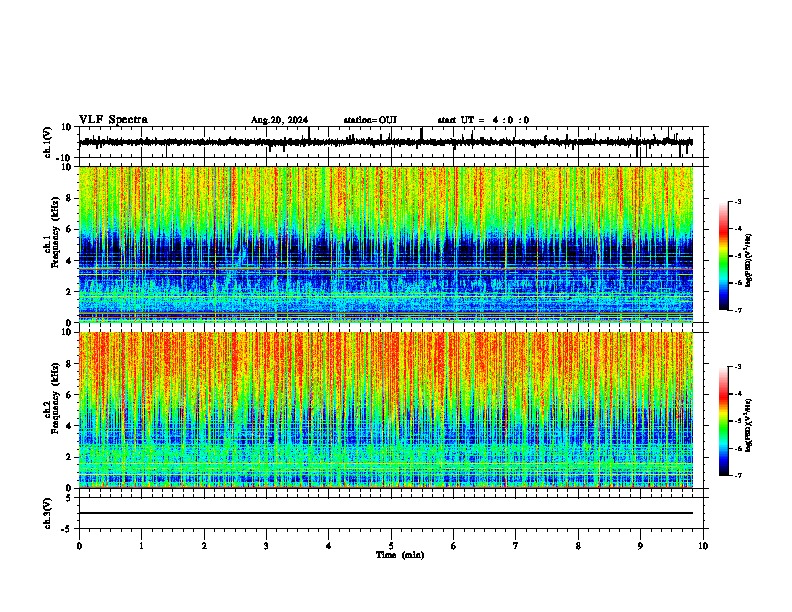Screen dimensions: 792x612
Task: Click time axis tick label "3"
Action: (266, 546)
